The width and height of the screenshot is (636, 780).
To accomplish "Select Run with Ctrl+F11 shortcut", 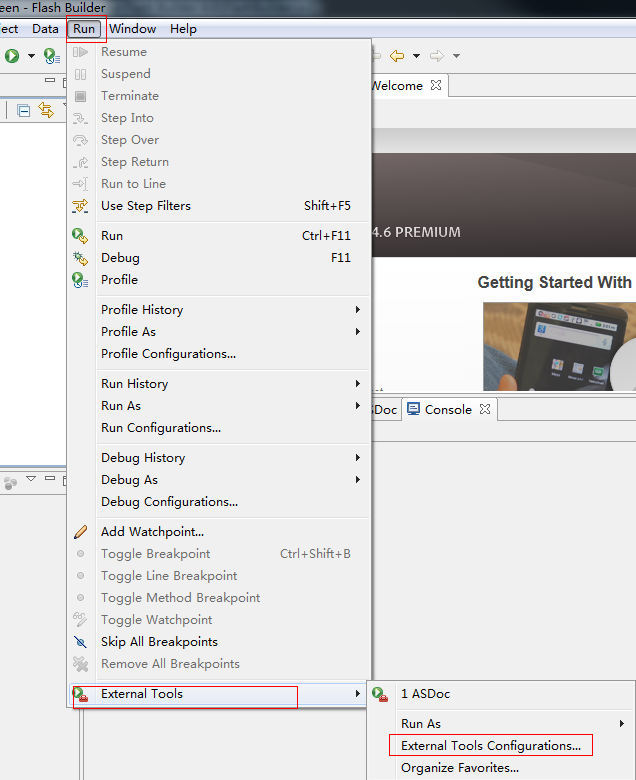I will click(219, 236).
